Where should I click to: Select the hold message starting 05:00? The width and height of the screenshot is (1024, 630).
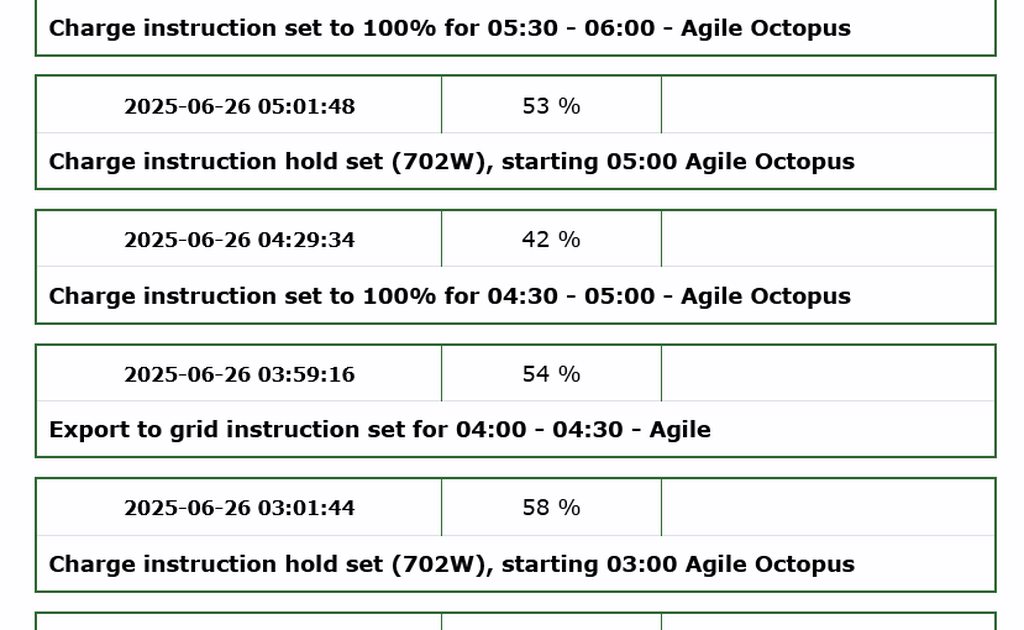click(x=451, y=162)
